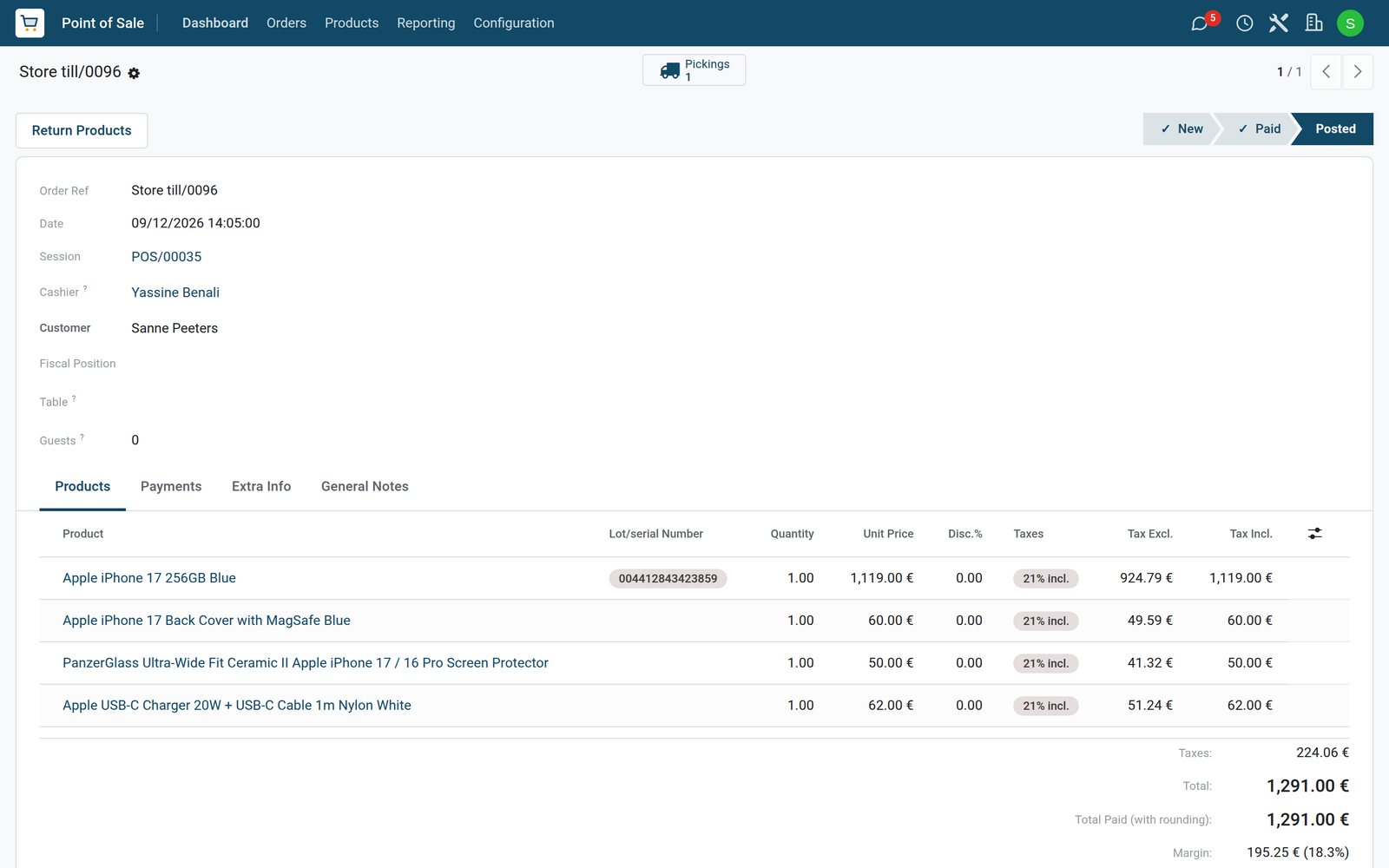Switch to the General Notes tab
Screen dimensions: 1389x868
click(365, 486)
